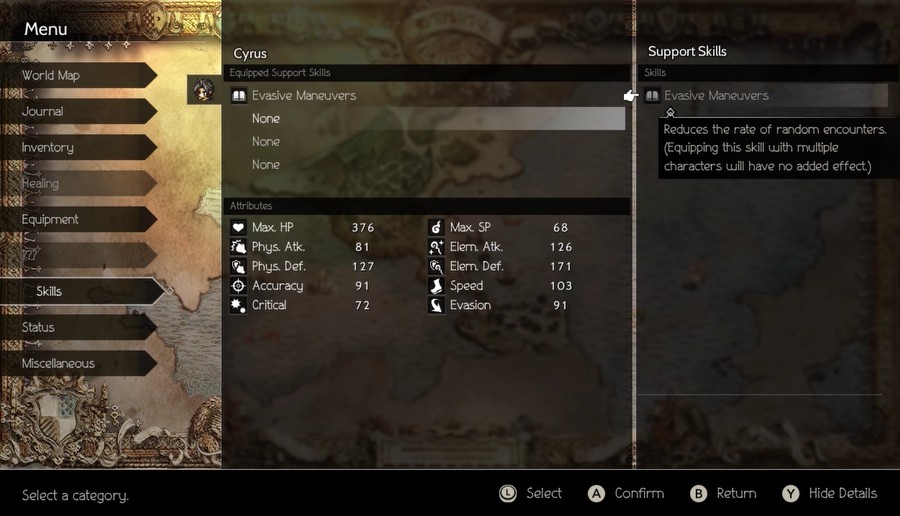The image size is (900, 516).
Task: Click the Phys. Atk. attribute icon
Action: [238, 247]
